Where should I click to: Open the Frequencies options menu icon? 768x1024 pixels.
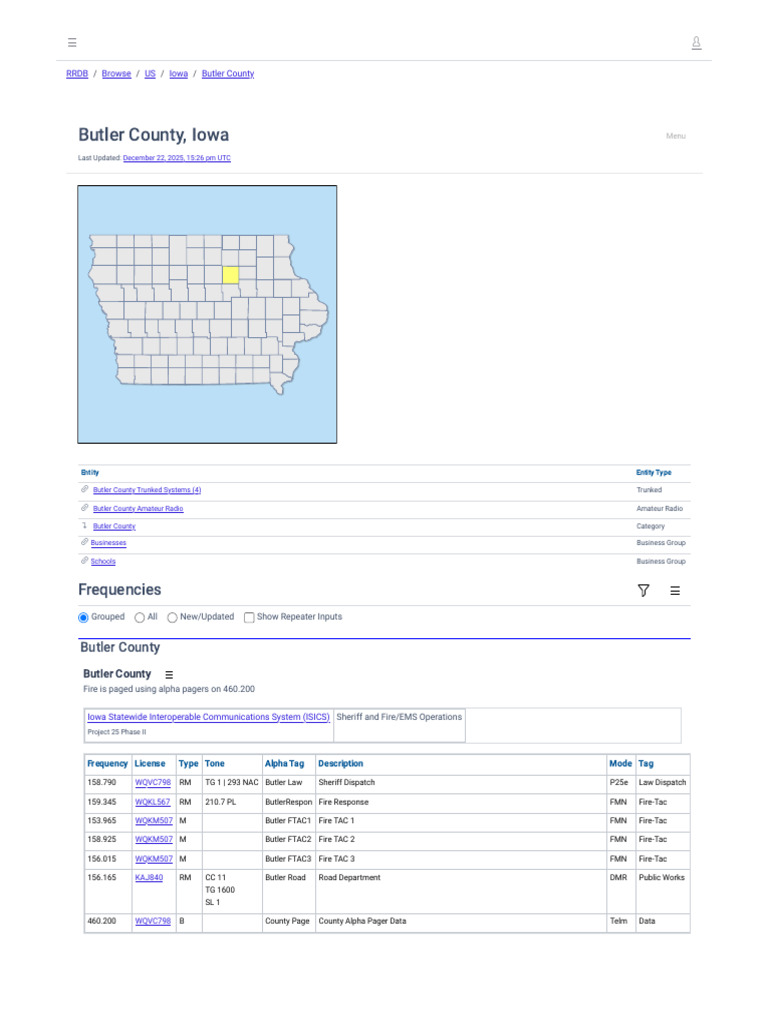[x=675, y=590]
